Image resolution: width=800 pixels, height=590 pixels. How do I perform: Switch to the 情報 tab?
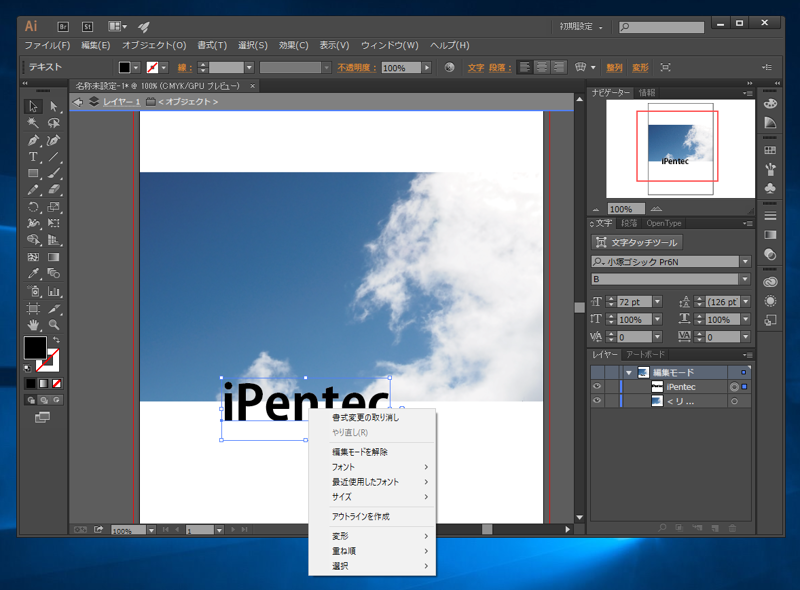pos(646,93)
